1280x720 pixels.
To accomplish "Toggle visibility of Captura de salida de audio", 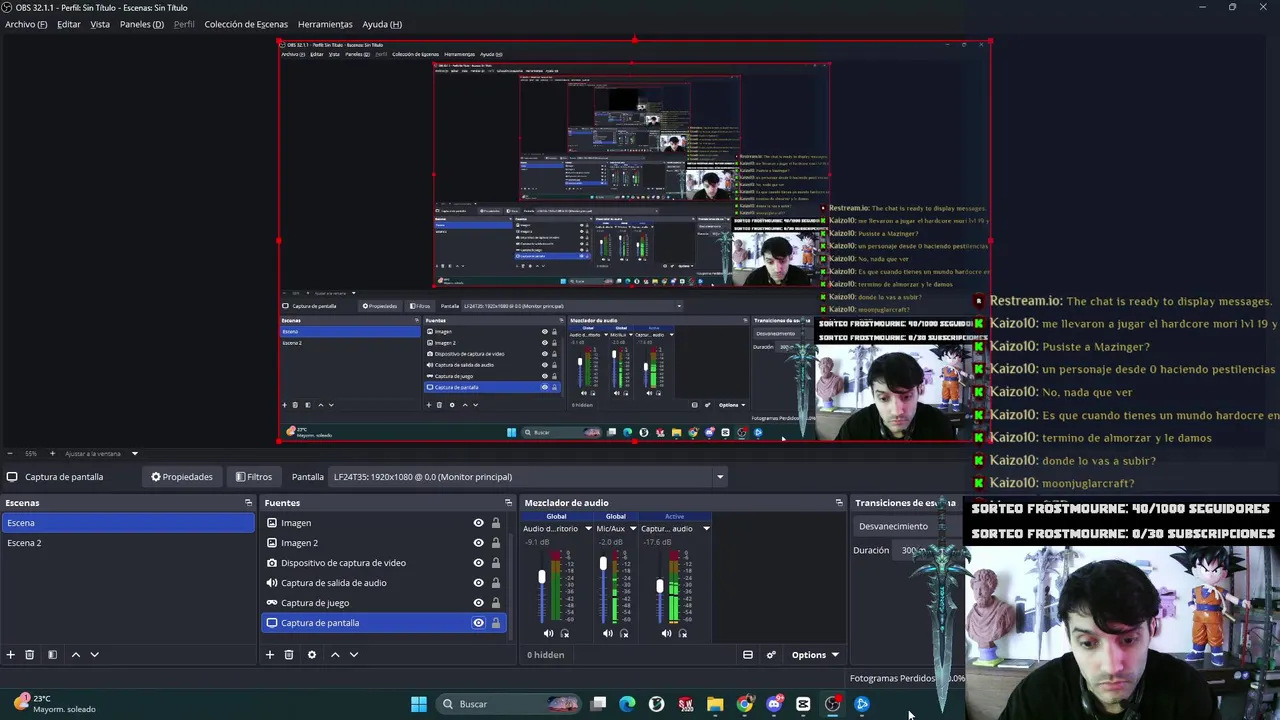I will click(x=478, y=583).
